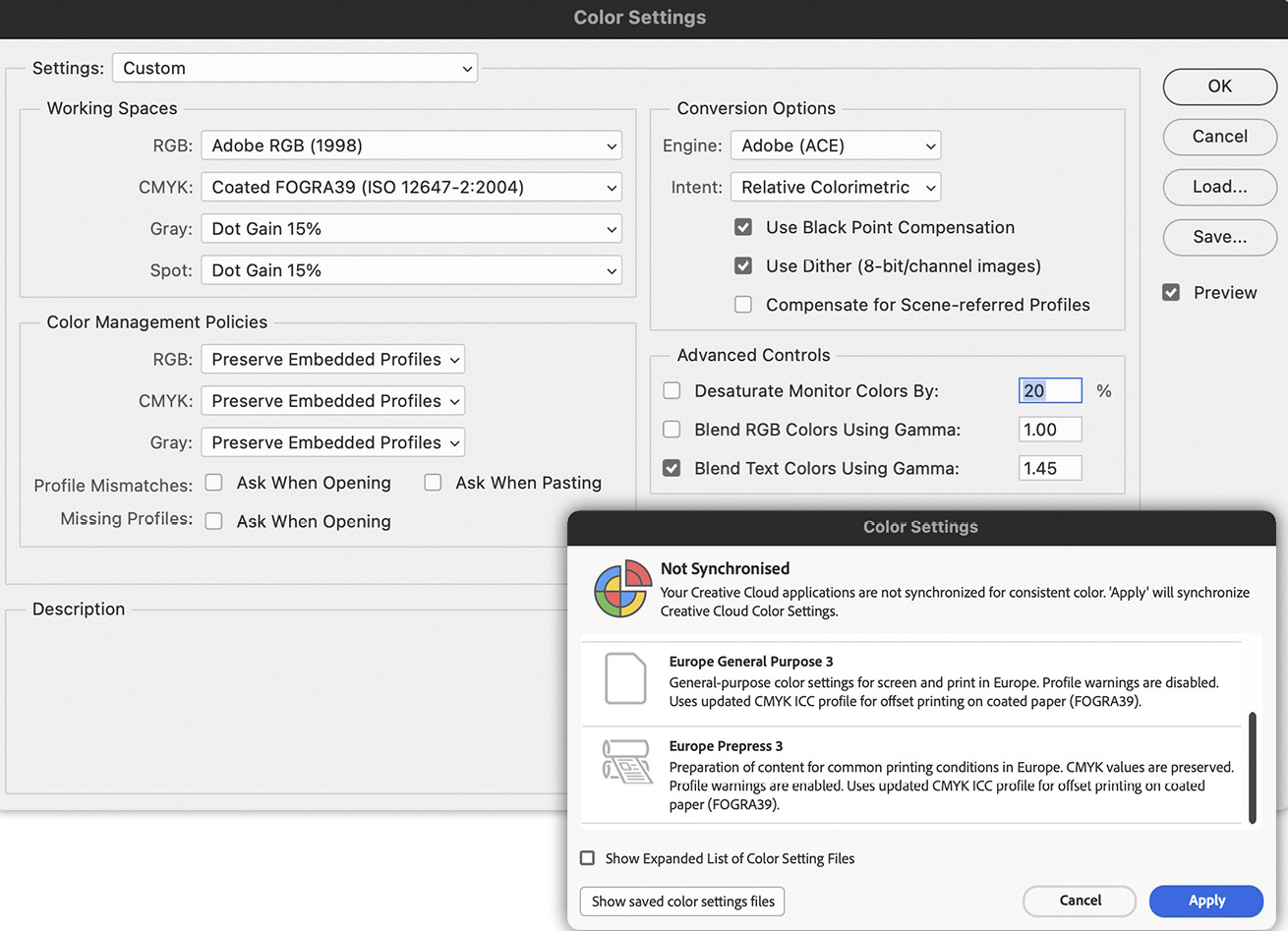
Task: Click the Load... button
Action: (x=1220, y=187)
